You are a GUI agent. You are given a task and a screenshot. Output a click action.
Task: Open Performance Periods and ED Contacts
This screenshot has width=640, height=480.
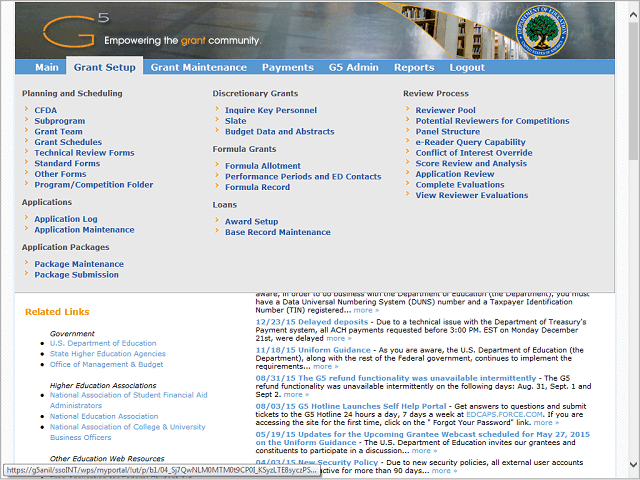(x=303, y=176)
